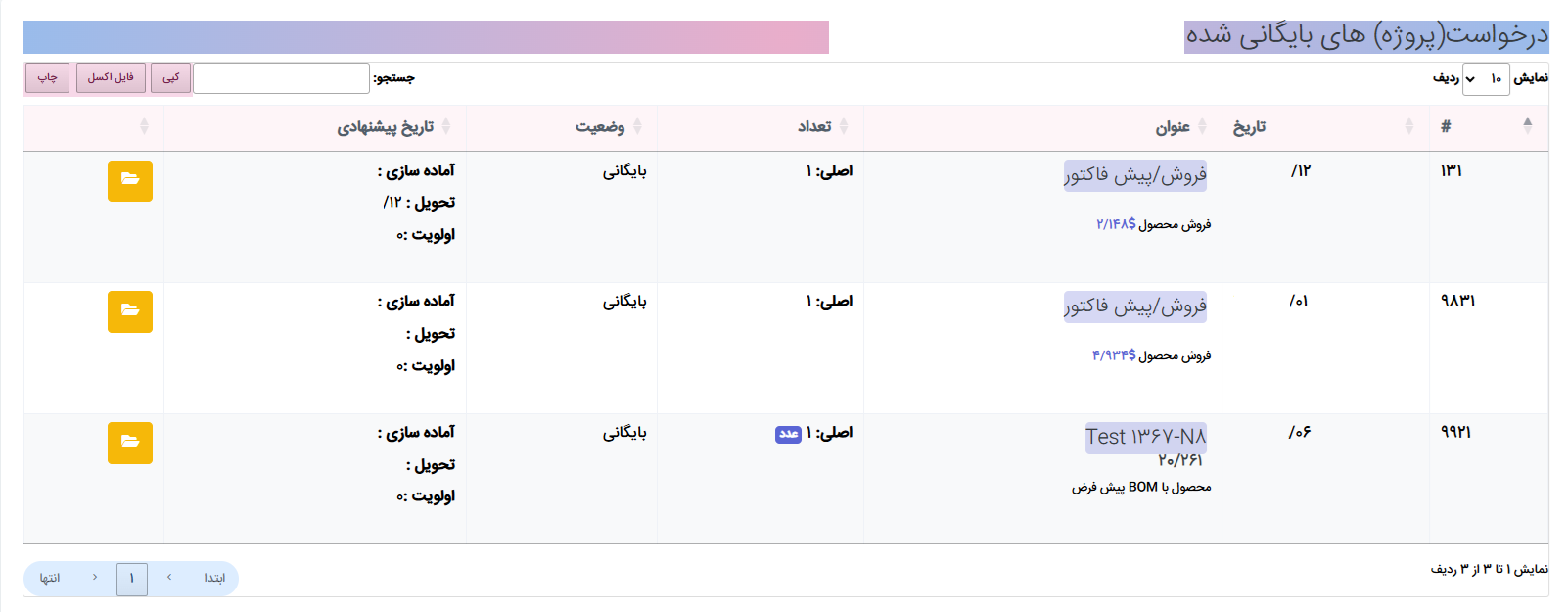Screen dimensions: 1568x612
Task: Open folder icon for request 9831
Action: pos(130,311)
